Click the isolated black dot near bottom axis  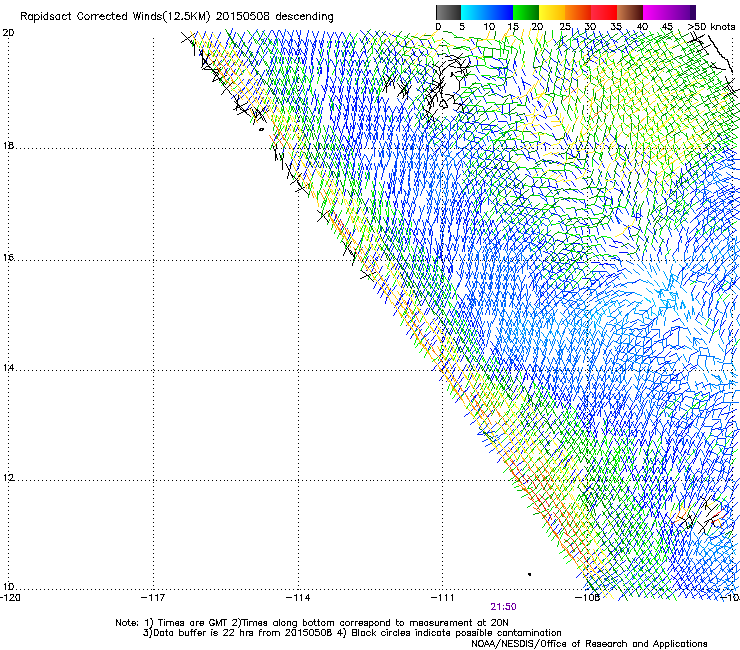[530, 574]
